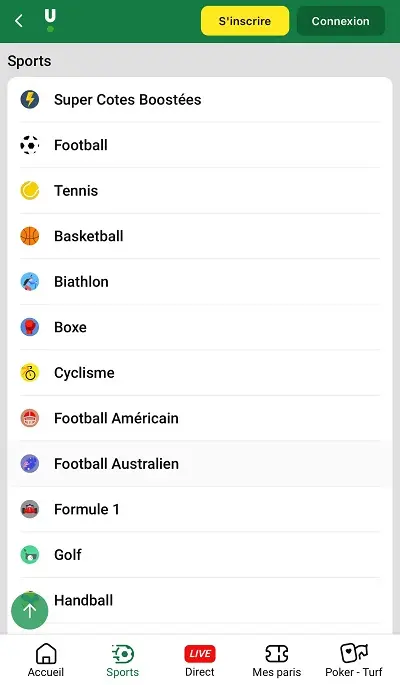Open the Poker - Turf tab

click(354, 660)
